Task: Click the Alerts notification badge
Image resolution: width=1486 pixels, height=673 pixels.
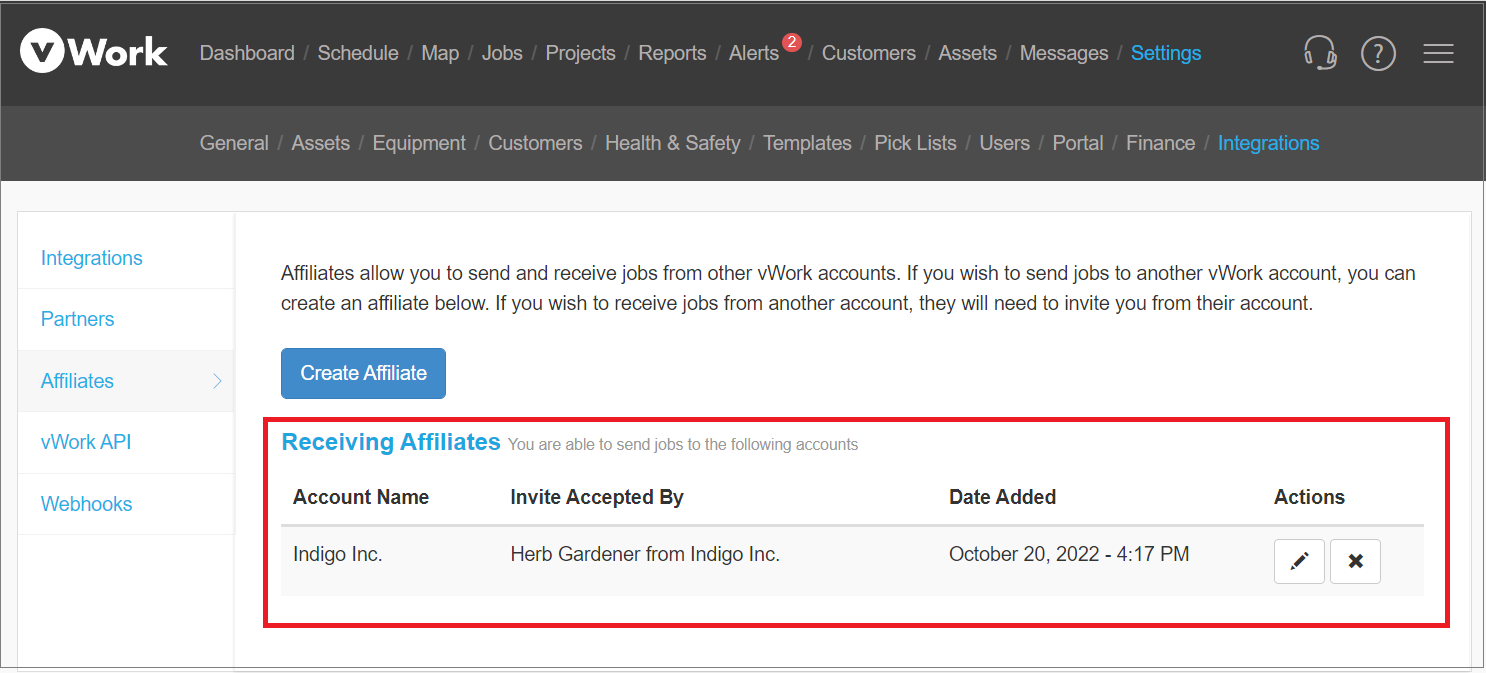Action: (792, 42)
